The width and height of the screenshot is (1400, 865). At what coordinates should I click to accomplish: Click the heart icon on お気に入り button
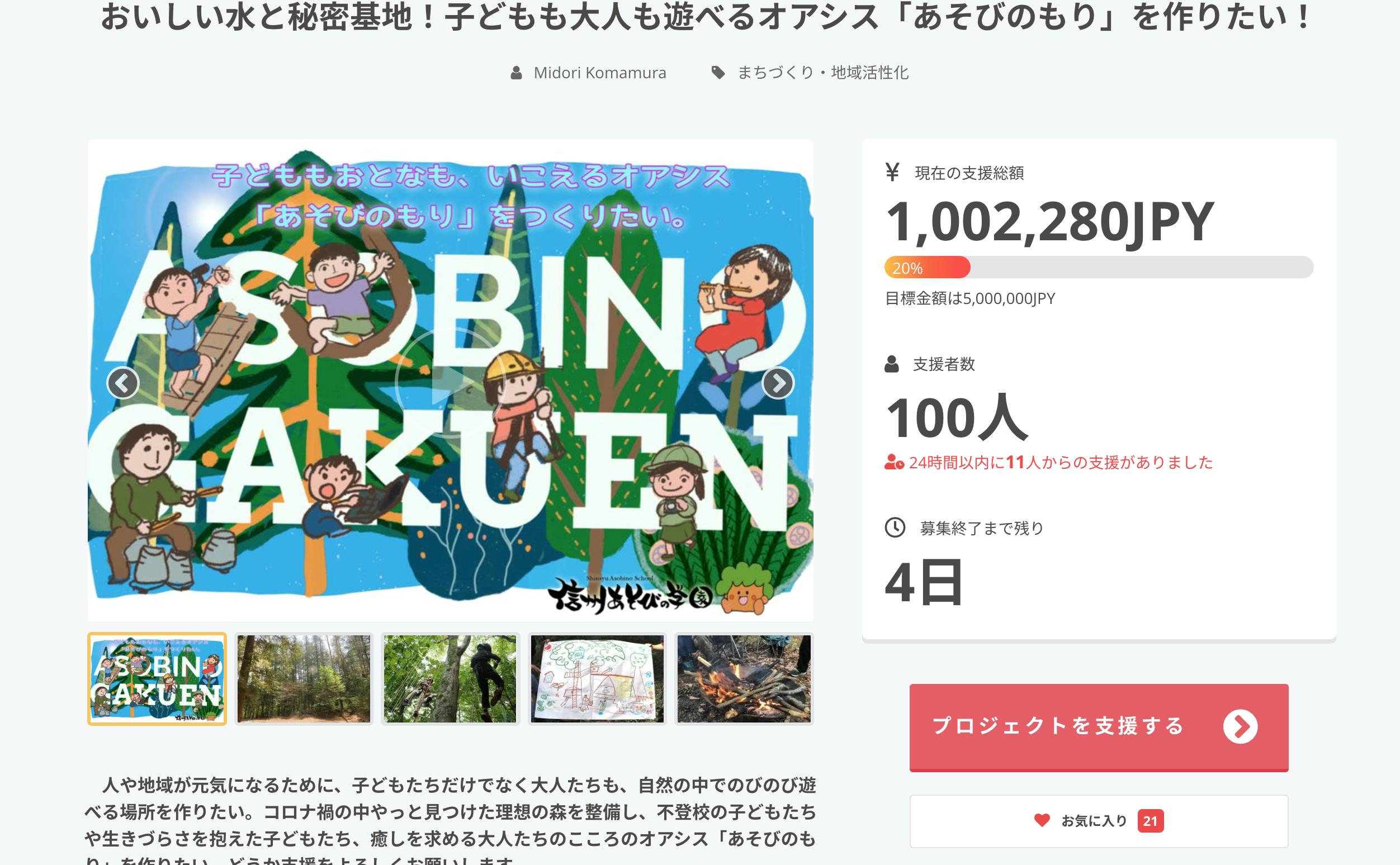pos(1042,820)
